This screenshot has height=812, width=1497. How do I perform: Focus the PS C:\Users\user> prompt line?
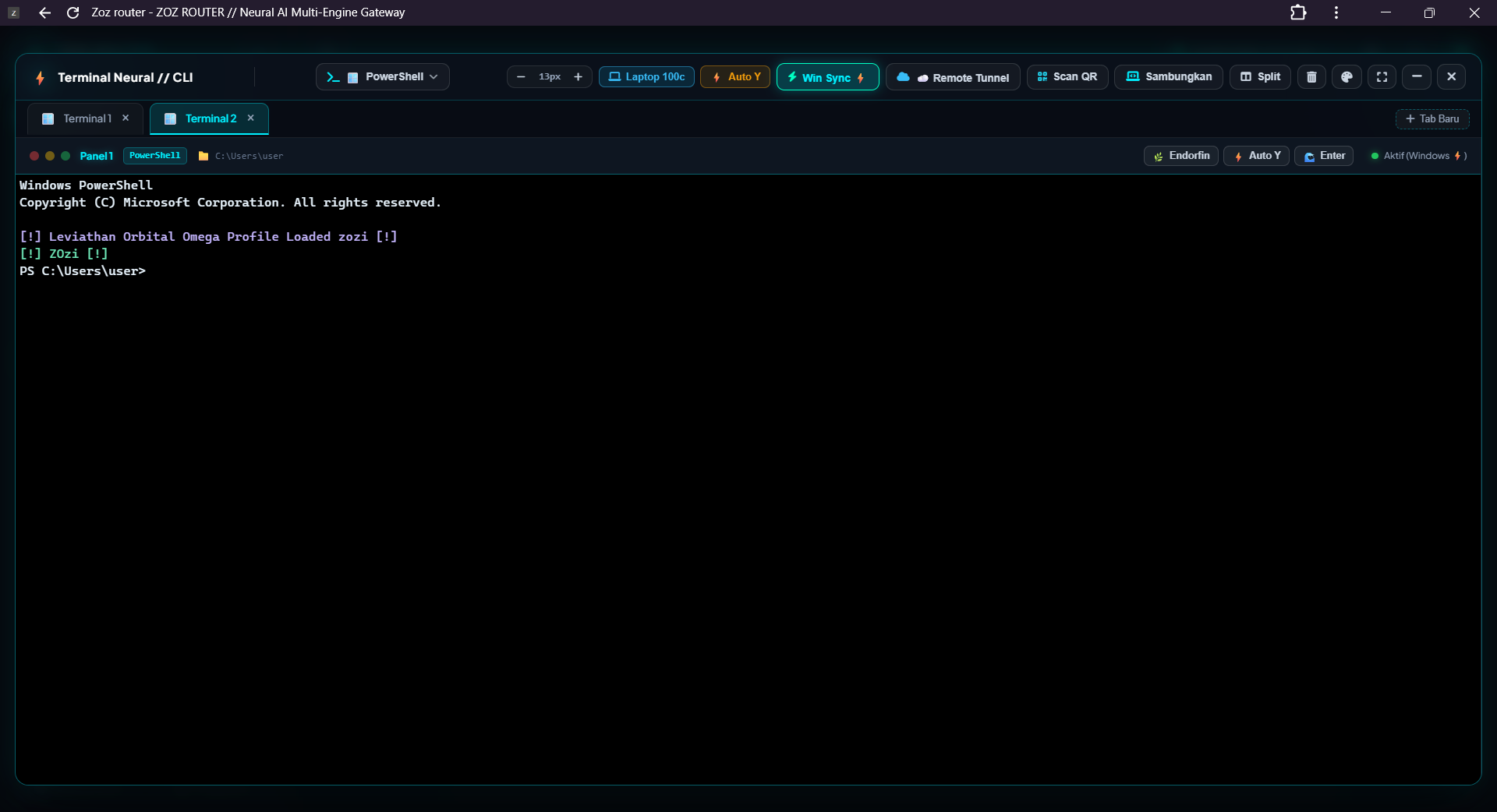click(x=83, y=271)
